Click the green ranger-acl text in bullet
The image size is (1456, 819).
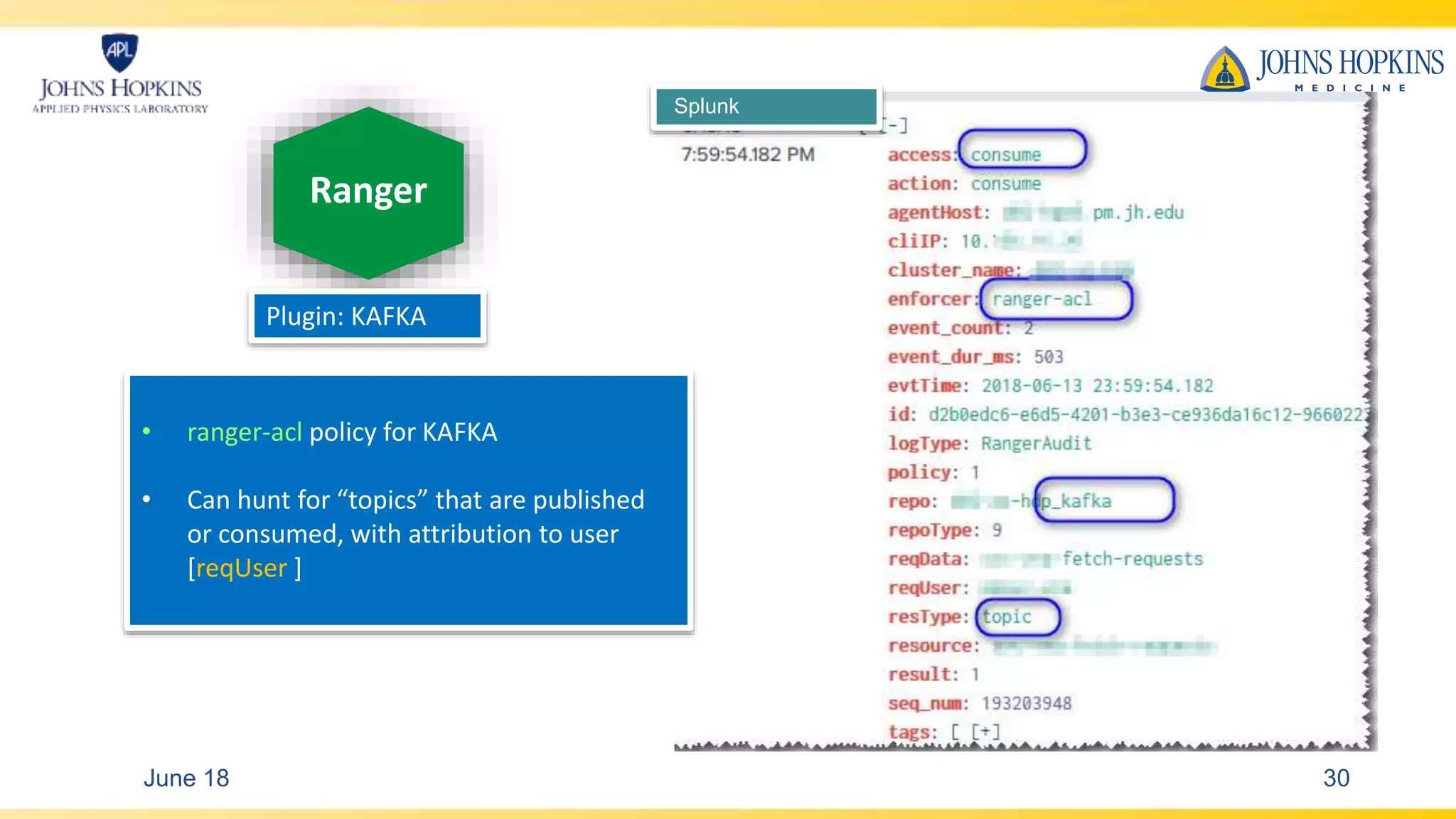tap(245, 432)
